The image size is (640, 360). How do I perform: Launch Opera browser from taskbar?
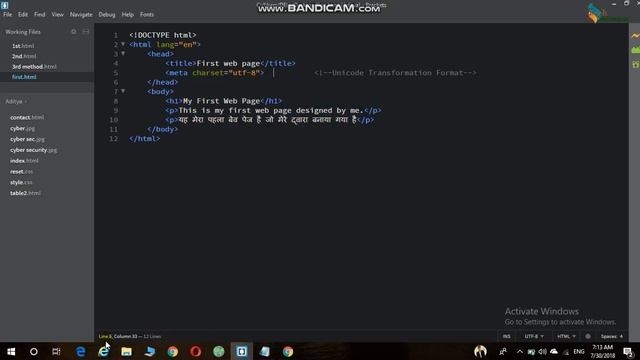click(196, 351)
